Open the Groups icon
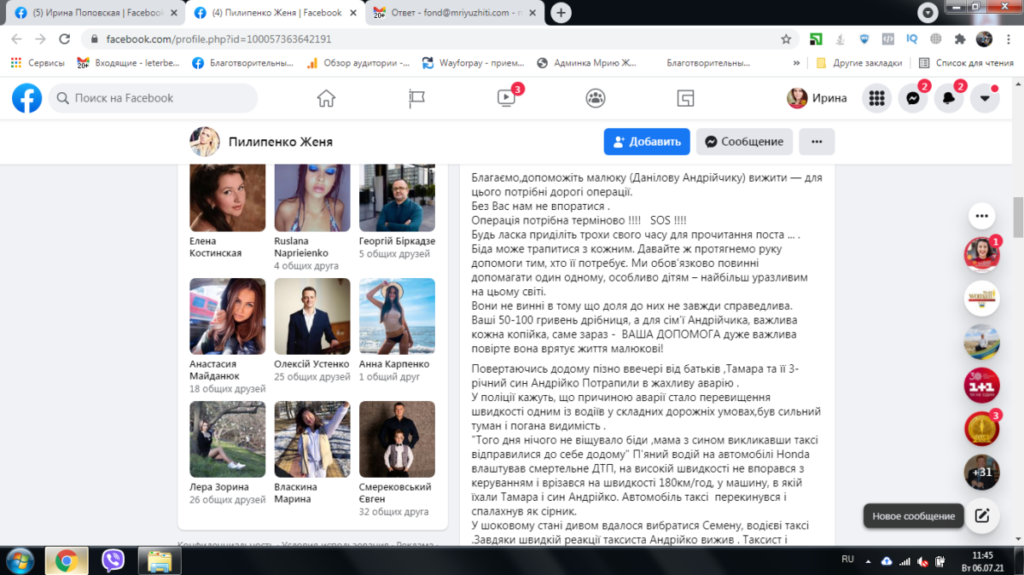Image resolution: width=1024 pixels, height=575 pixels. point(596,98)
